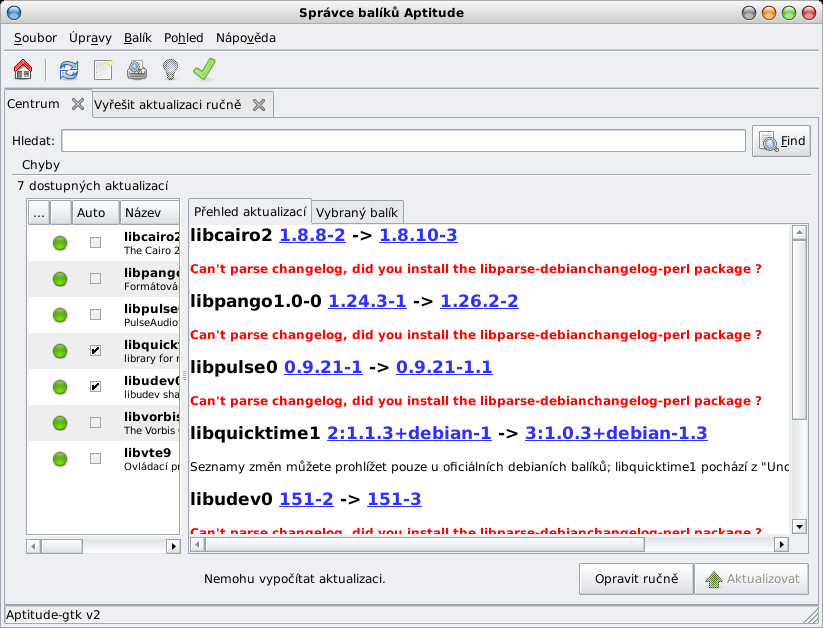Open libpulse0 version 0.9.21-1 link
Viewport: 823px width, 628px height.
323,367
